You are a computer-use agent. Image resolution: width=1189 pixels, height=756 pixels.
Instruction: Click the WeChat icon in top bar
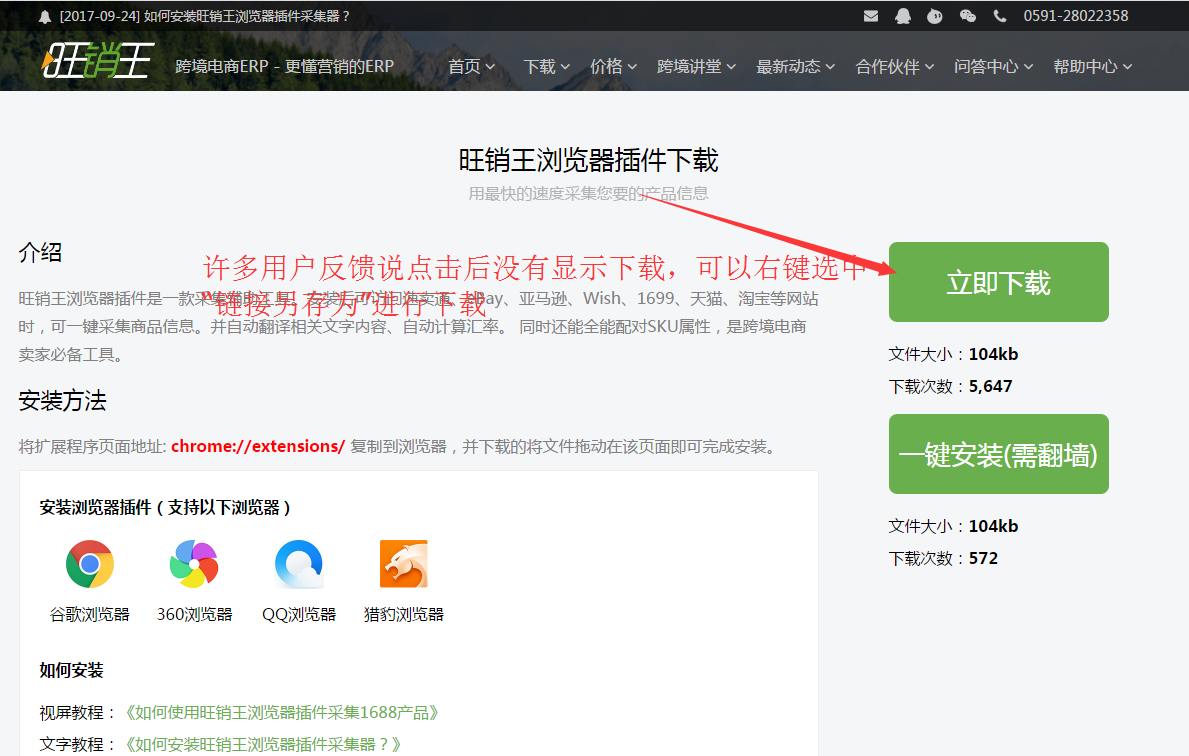coord(968,16)
